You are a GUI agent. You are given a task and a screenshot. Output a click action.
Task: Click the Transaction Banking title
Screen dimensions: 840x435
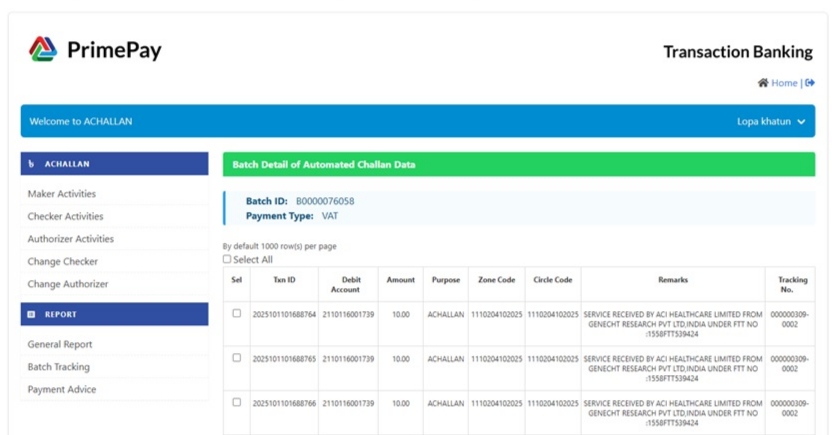tap(738, 52)
